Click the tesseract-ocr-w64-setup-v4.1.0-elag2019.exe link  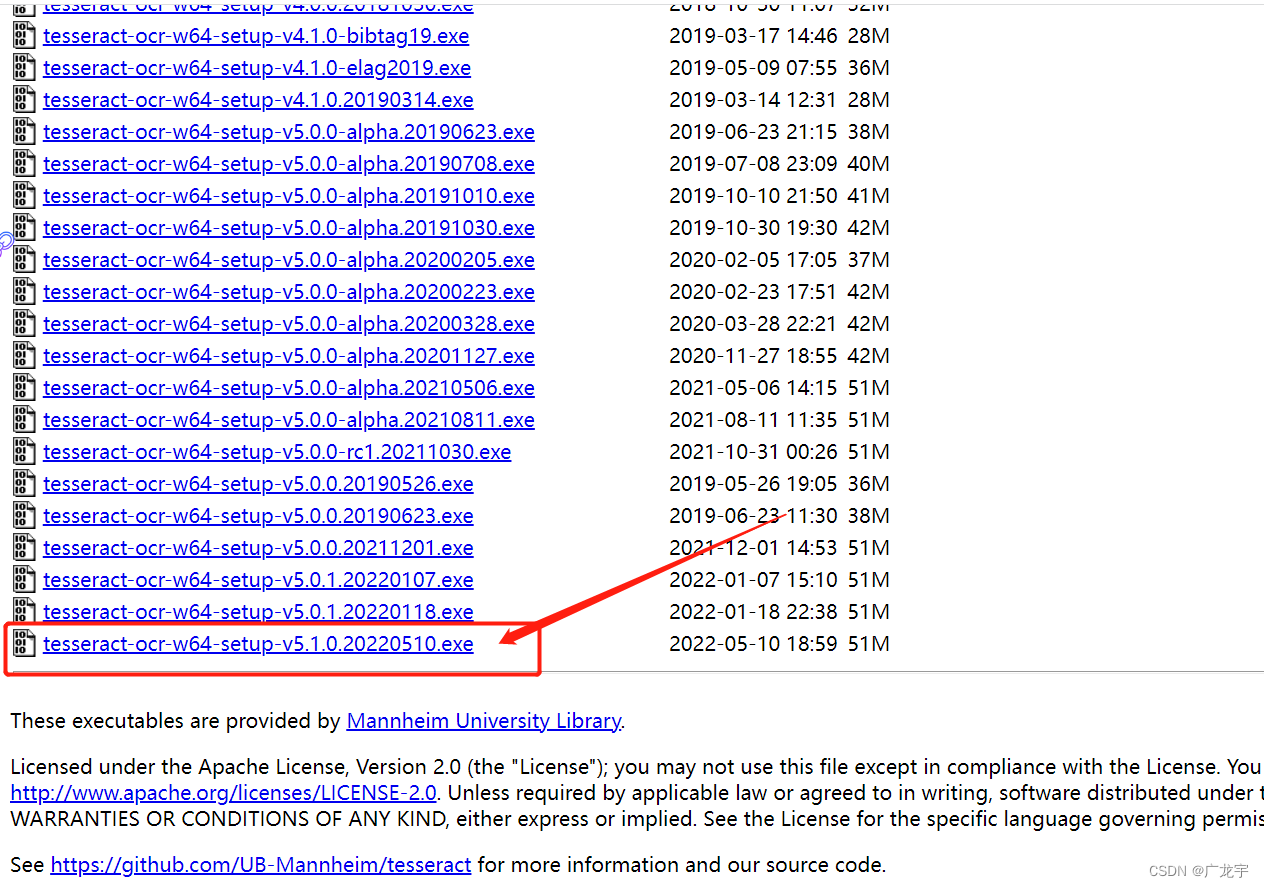[257, 68]
